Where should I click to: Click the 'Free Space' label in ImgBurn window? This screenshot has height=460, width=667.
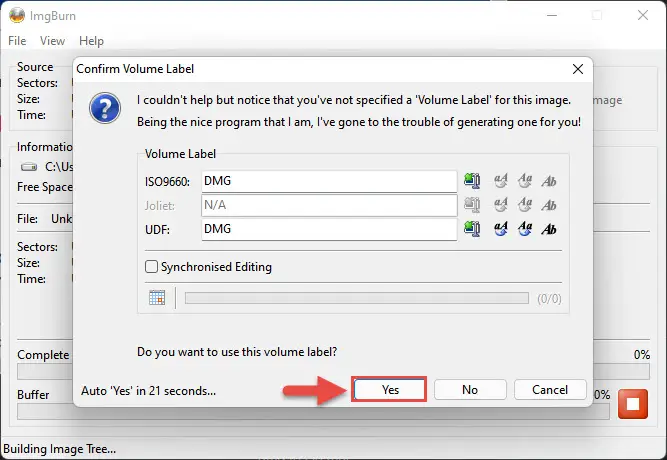point(45,187)
